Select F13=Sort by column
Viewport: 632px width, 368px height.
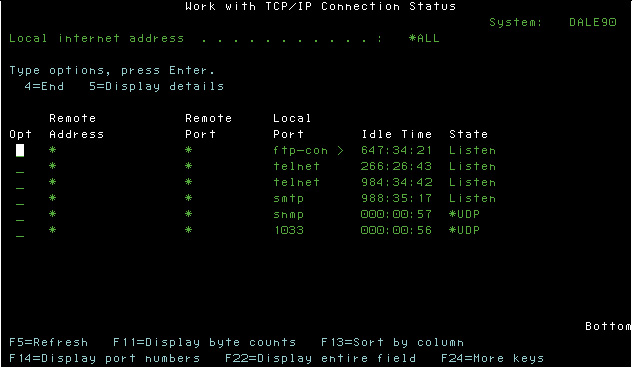pos(392,342)
